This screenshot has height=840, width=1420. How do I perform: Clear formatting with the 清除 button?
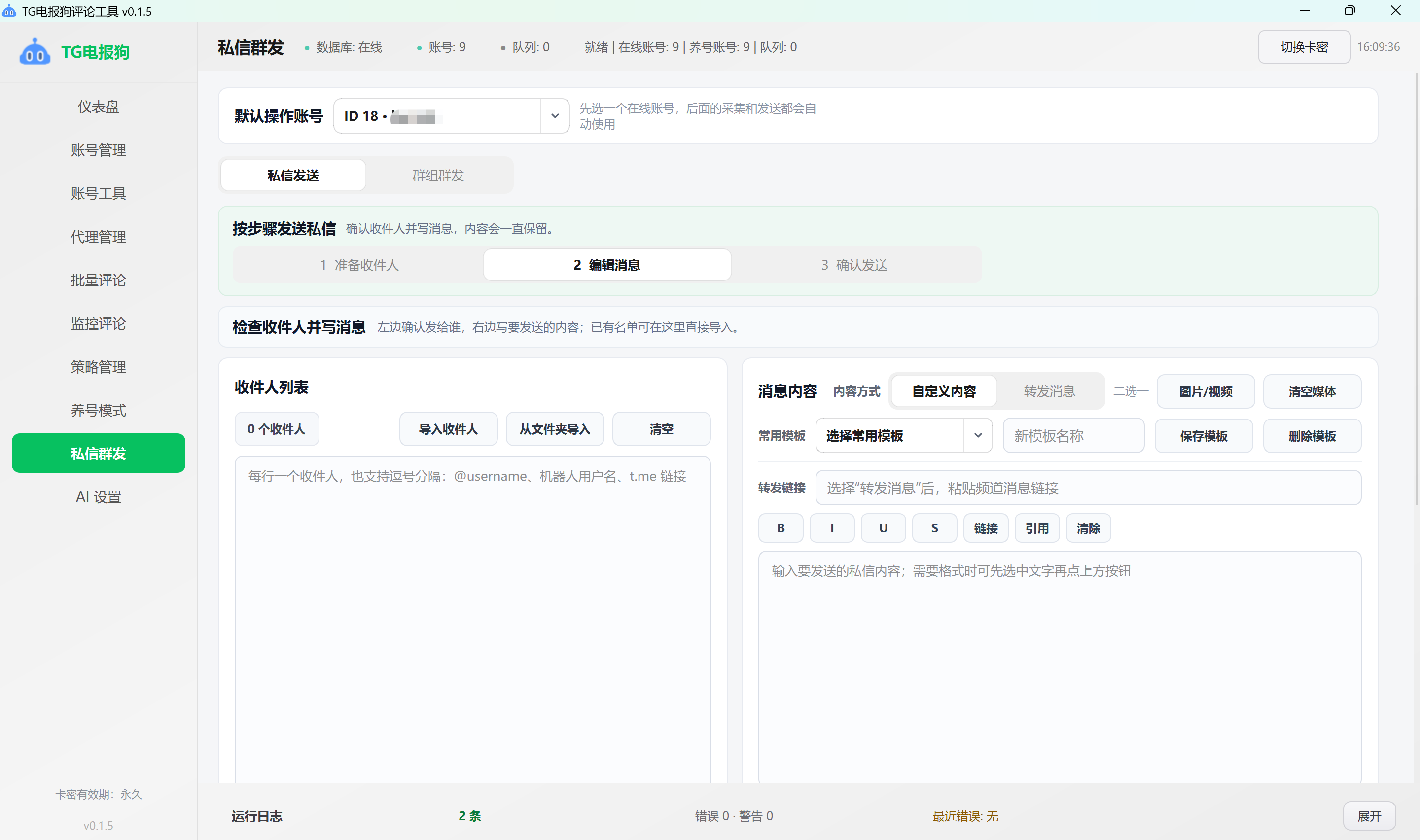[1088, 528]
